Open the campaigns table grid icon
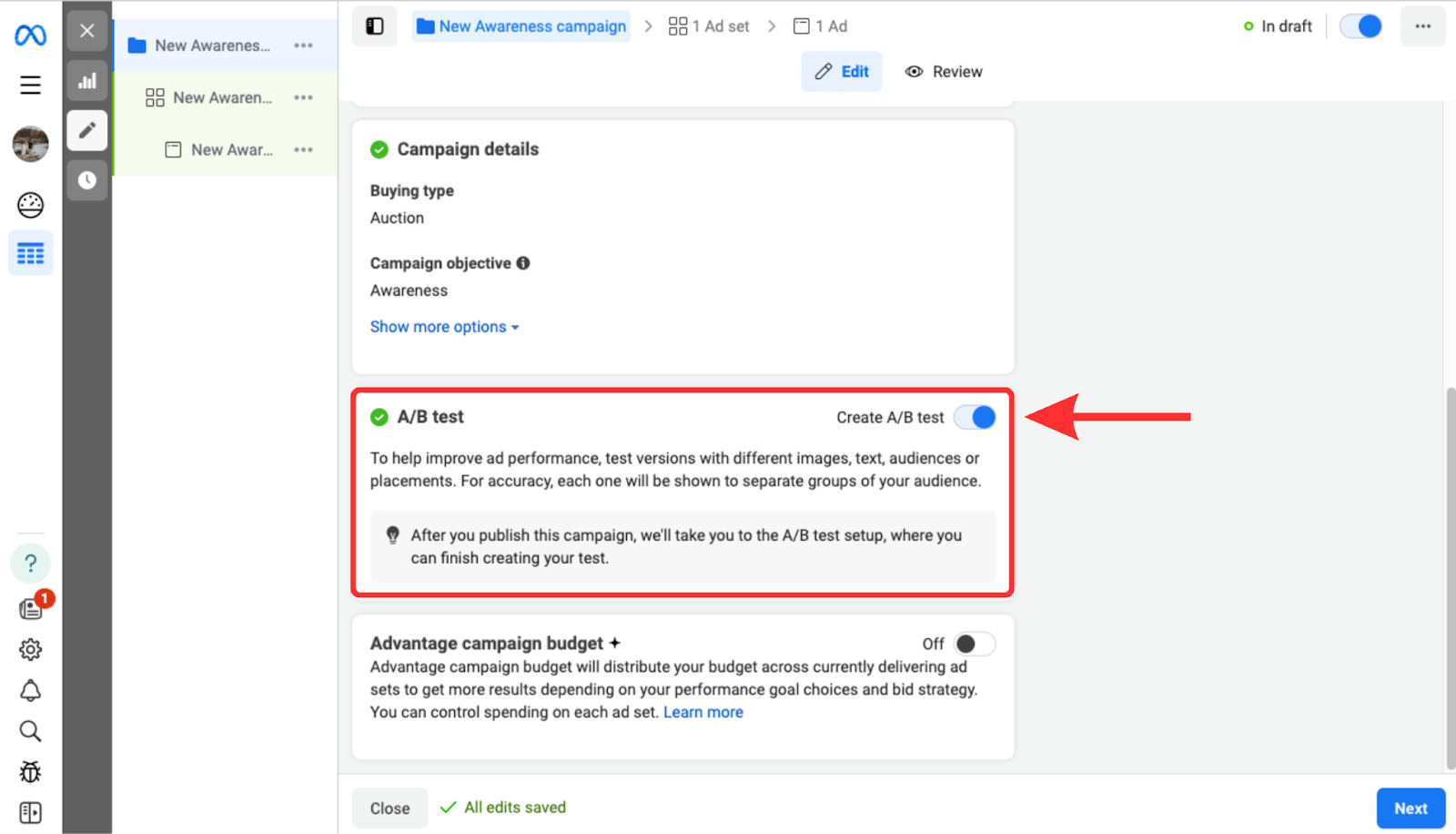The width and height of the screenshot is (1456, 834). point(30,253)
